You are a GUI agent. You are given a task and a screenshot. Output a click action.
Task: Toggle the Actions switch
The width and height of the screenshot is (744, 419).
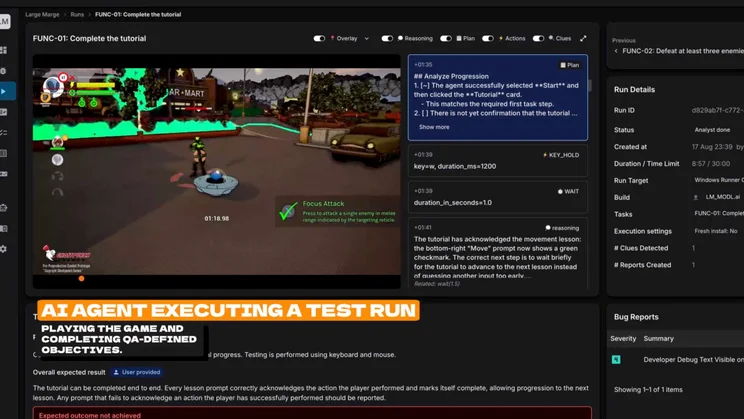(488, 38)
